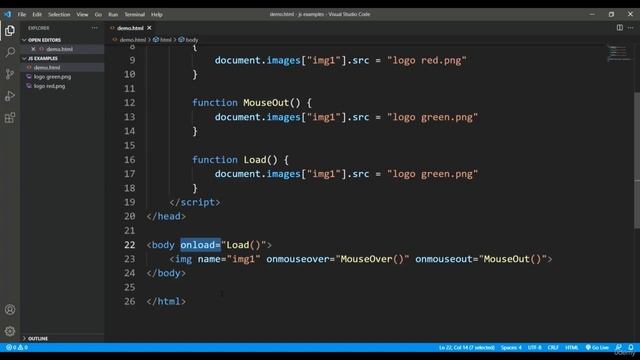
Task: Click the feedback icon in status bar
Action: click(619, 347)
